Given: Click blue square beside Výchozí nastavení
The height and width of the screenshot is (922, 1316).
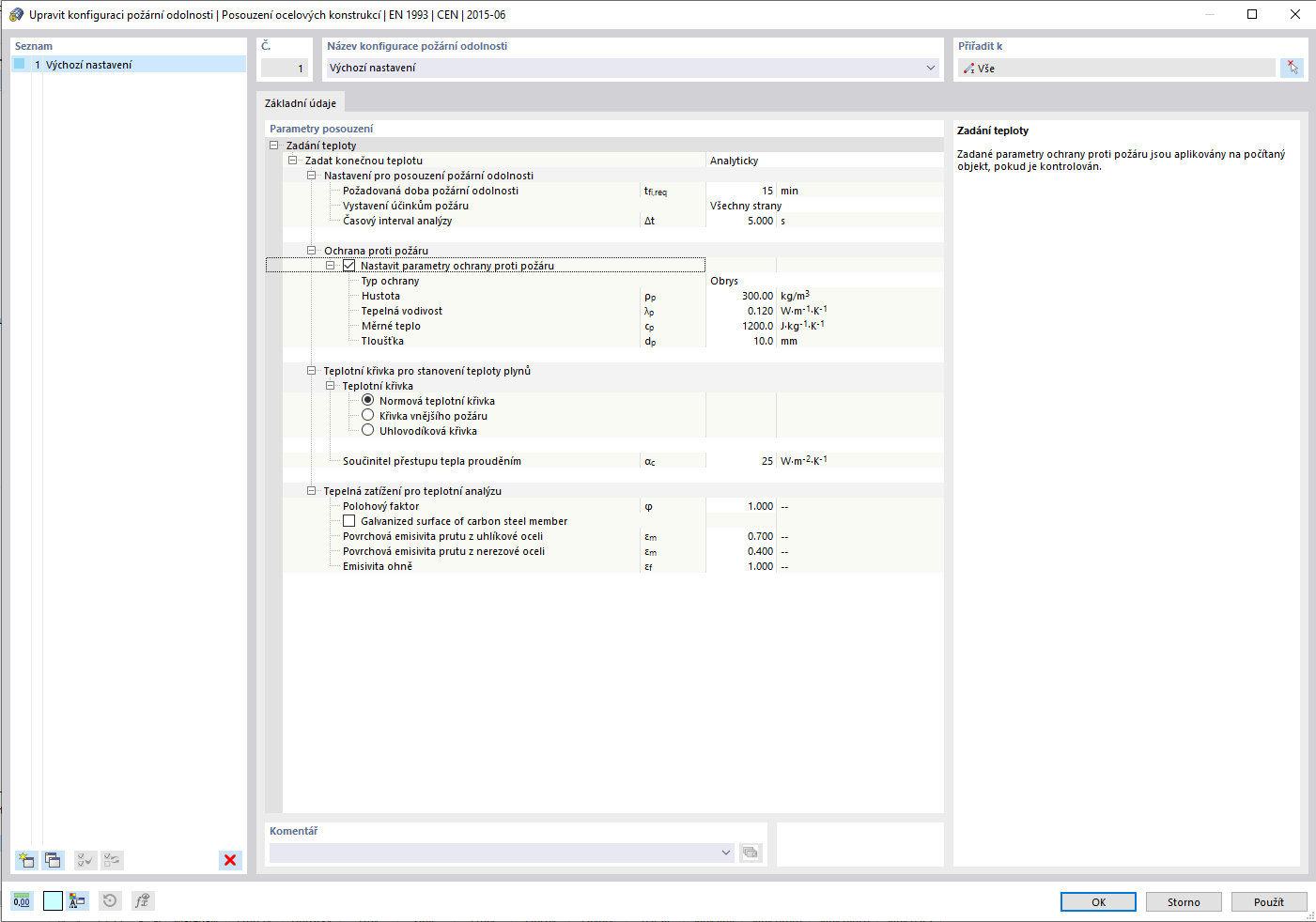Looking at the screenshot, I should (x=20, y=64).
